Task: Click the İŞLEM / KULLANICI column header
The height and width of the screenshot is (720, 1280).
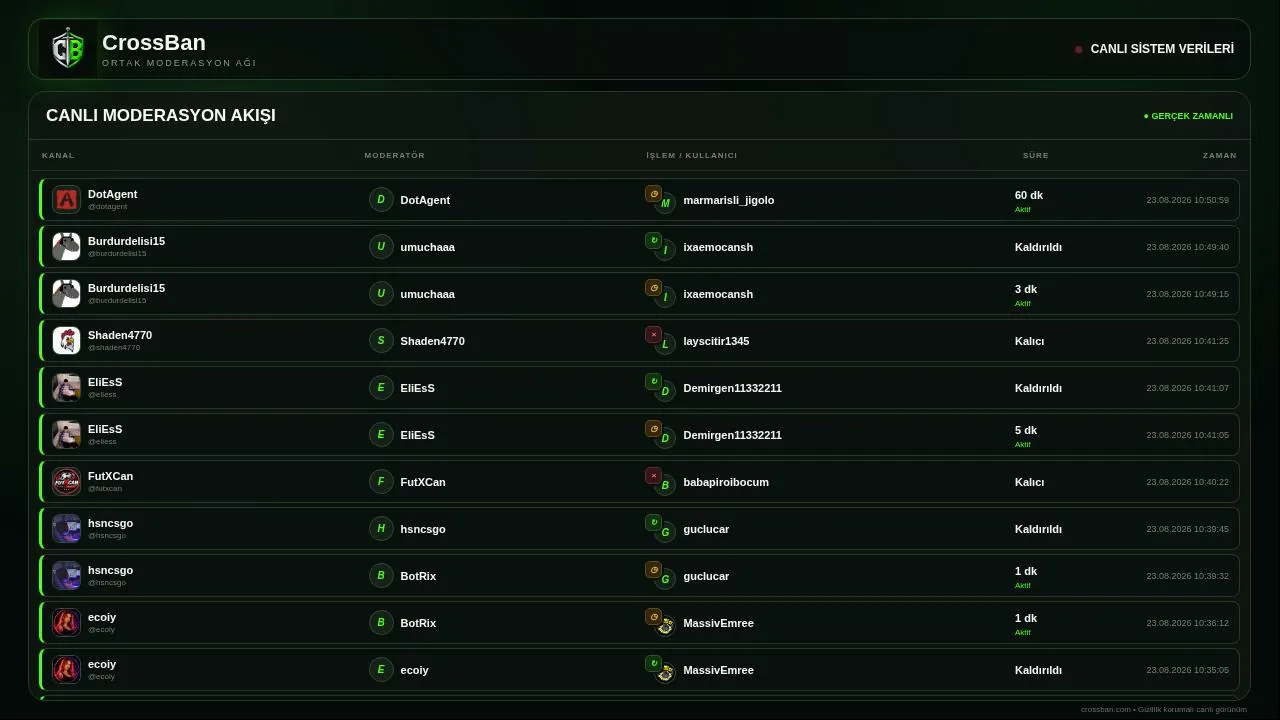Action: click(691, 155)
